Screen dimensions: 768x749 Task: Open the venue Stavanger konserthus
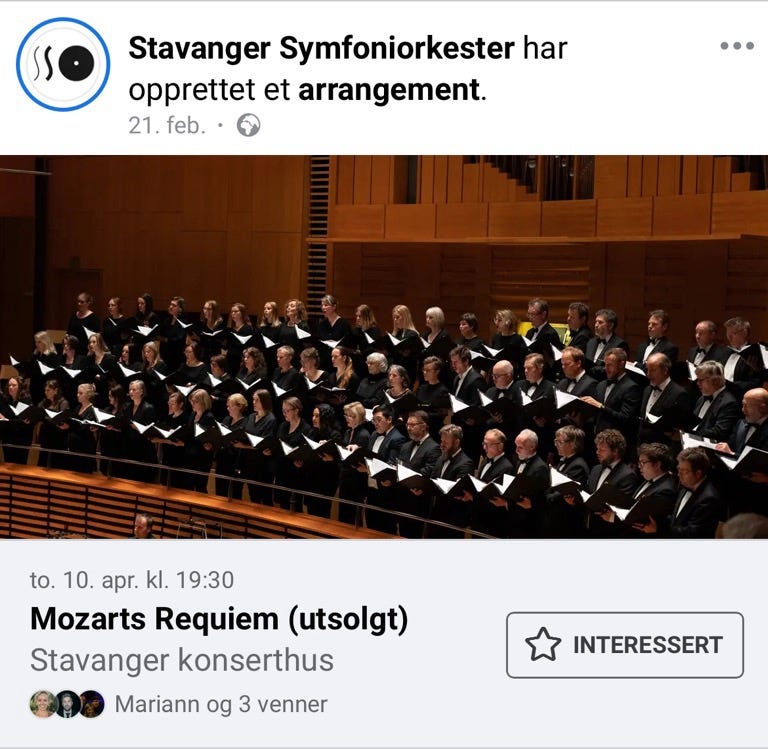(x=182, y=660)
